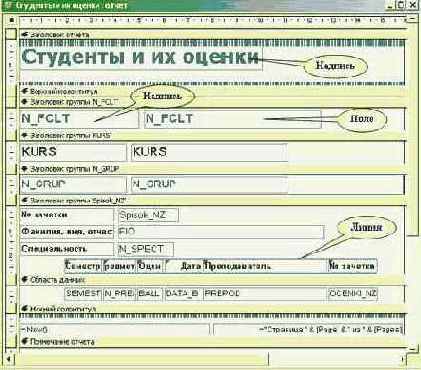Select the 'Нижний колонтитул' section bar
Viewport: 421px width, 370px height.
(213, 309)
